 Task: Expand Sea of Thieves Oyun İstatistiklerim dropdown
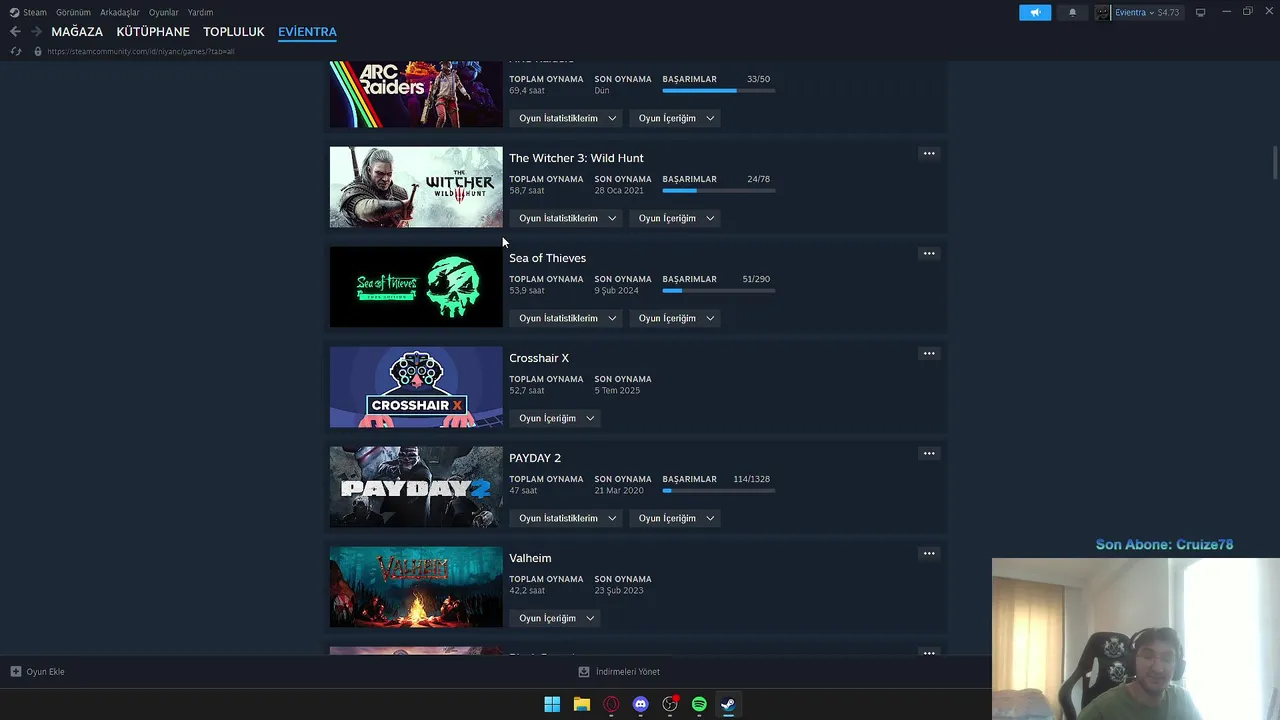567,318
